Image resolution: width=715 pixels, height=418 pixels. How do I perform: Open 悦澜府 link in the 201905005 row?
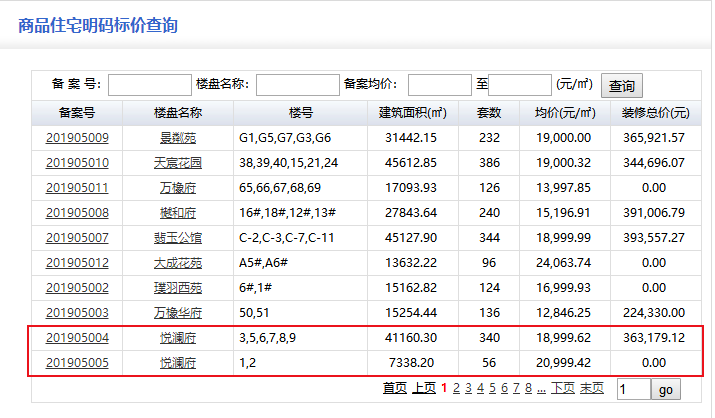pyautogui.click(x=178, y=363)
